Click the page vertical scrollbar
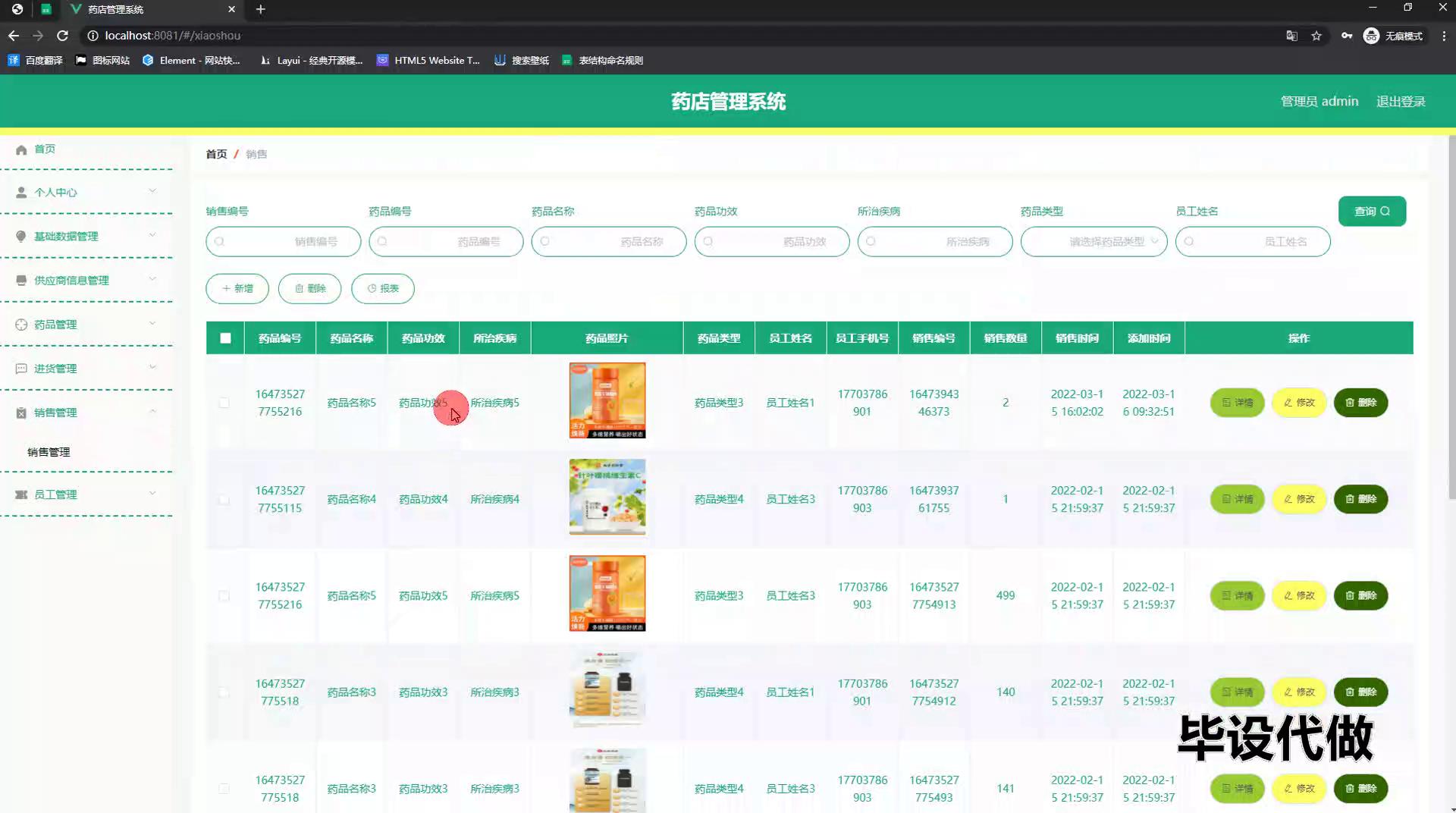This screenshot has height=813, width=1456. [1451, 319]
